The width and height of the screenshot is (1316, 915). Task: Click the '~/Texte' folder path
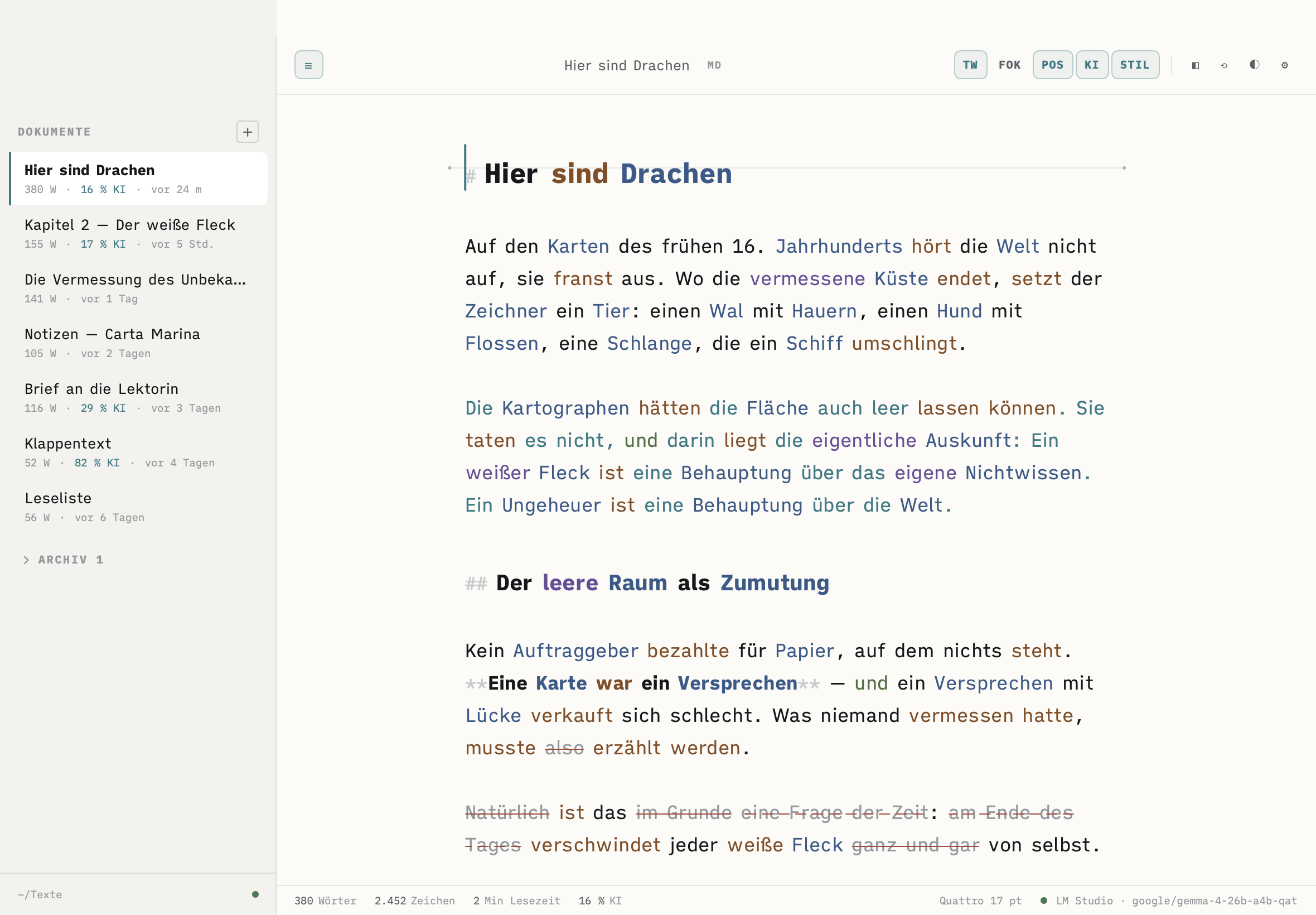click(x=40, y=894)
